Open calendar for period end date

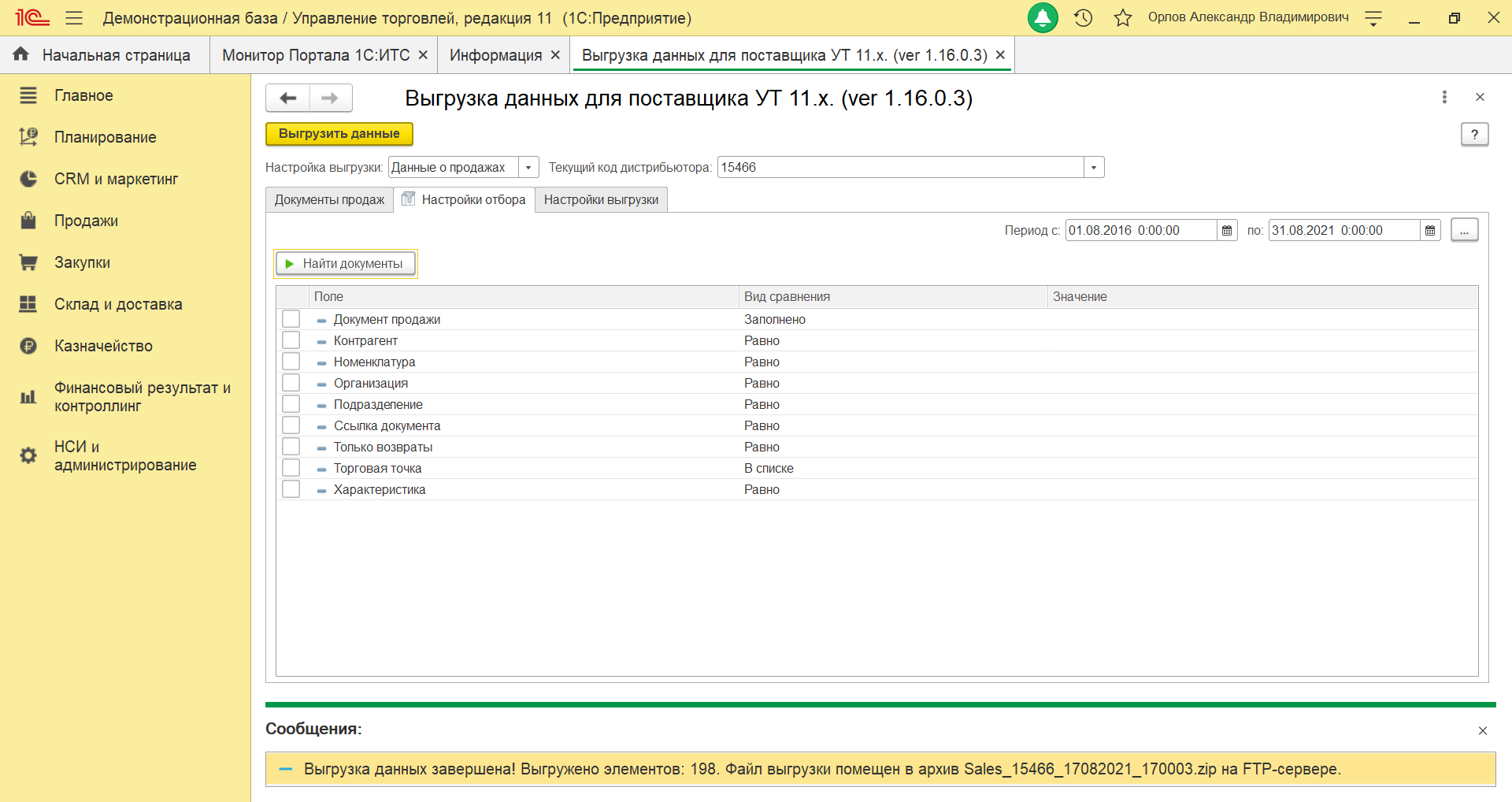click(x=1430, y=230)
